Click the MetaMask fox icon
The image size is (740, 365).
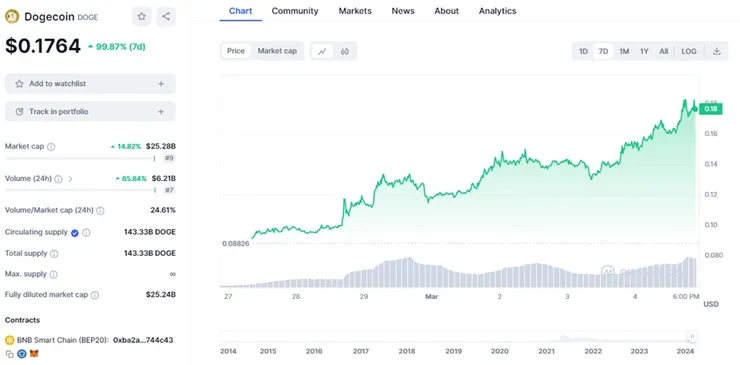(x=34, y=354)
